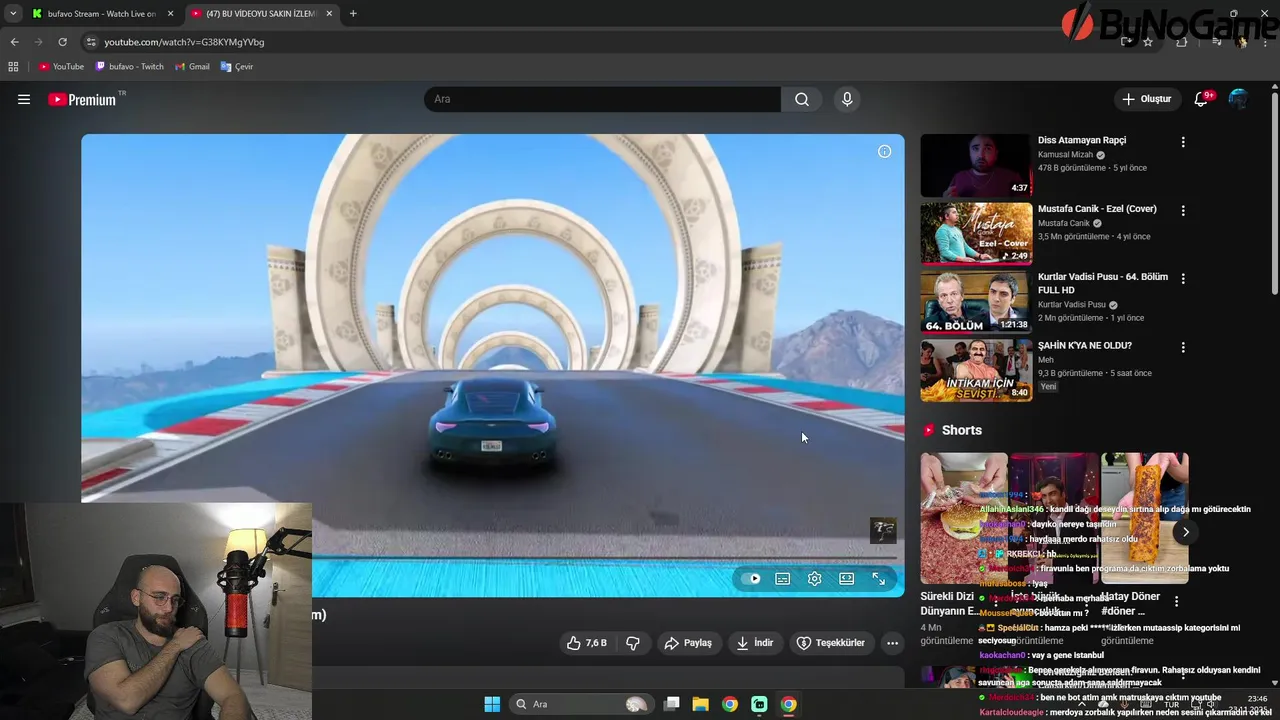Click the magnifier search button
This screenshot has height=720, width=1280.
coord(802,99)
